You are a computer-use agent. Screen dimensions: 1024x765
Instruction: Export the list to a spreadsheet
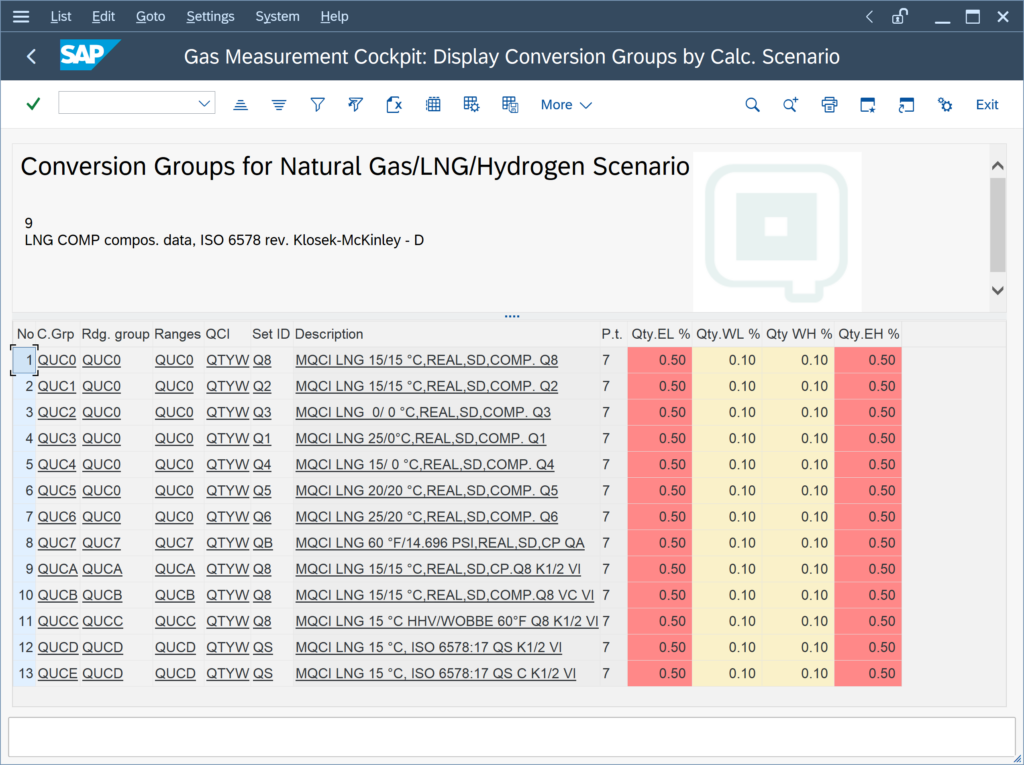coord(394,105)
